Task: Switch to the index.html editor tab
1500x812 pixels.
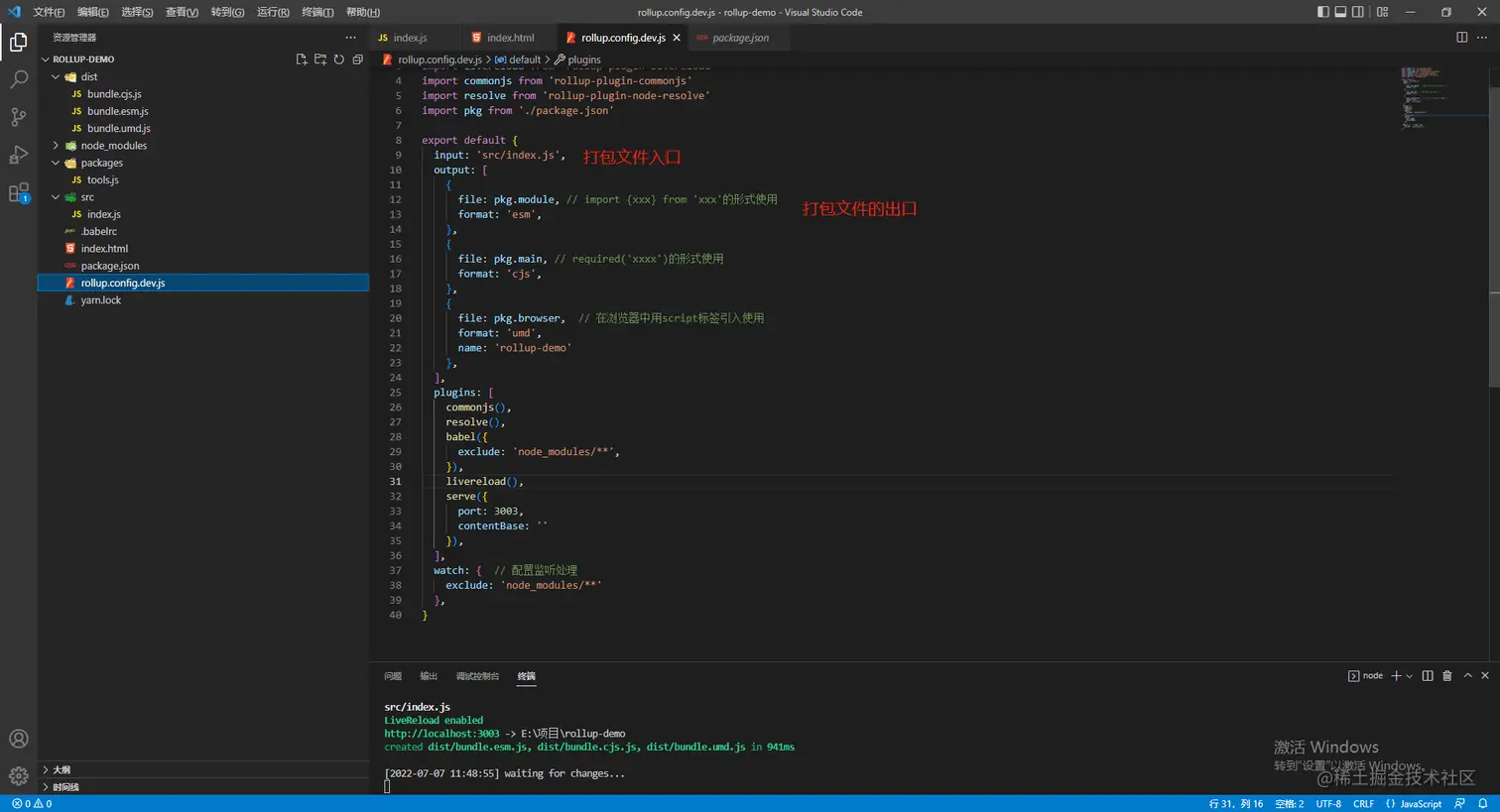Action: (510, 38)
